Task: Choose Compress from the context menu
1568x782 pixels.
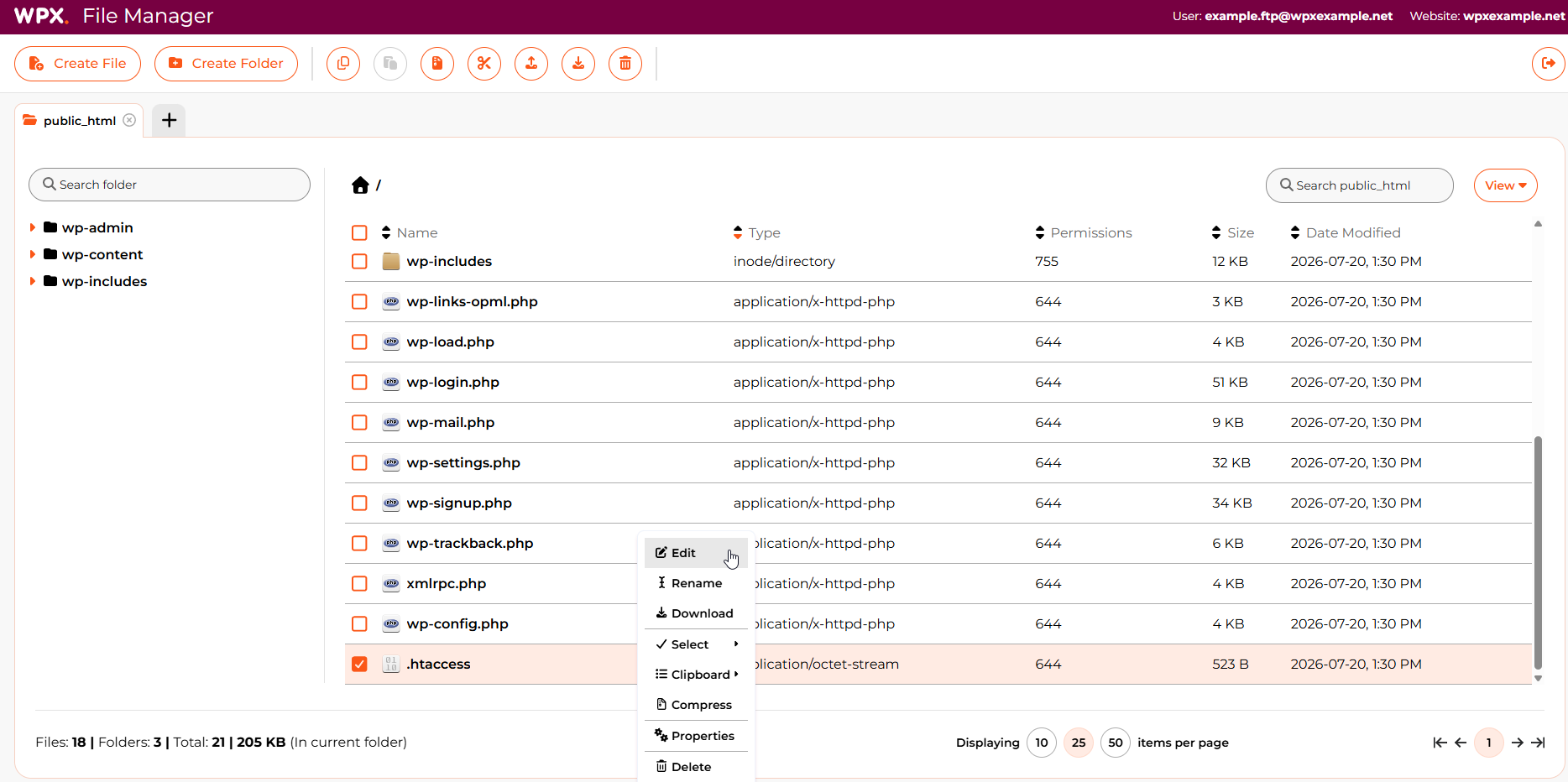Action: coord(696,705)
